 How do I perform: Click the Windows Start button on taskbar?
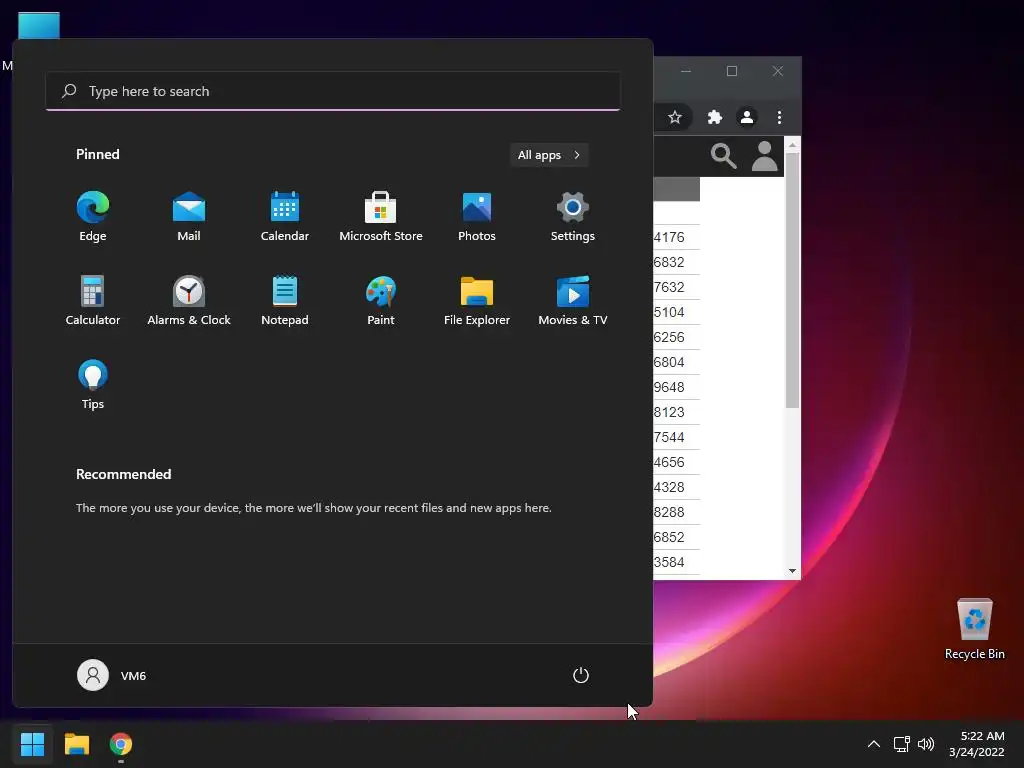pyautogui.click(x=32, y=744)
